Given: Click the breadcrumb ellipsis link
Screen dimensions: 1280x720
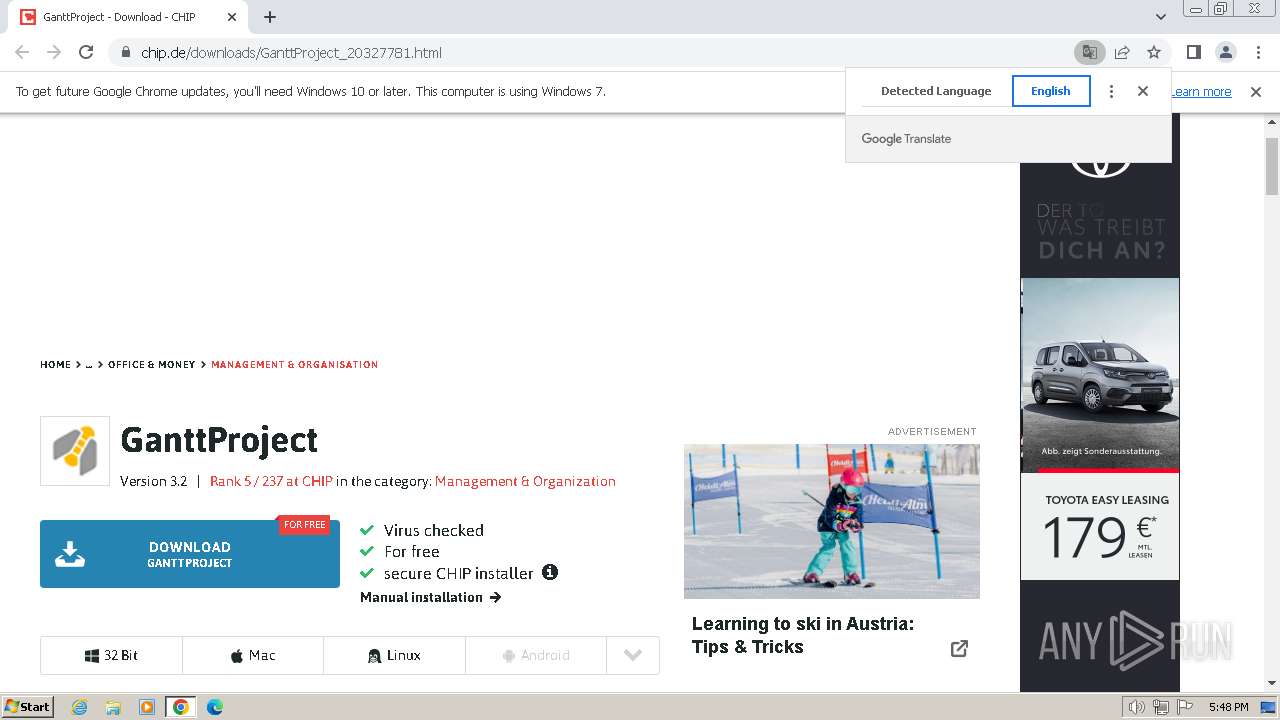Looking at the screenshot, I should point(89,365).
